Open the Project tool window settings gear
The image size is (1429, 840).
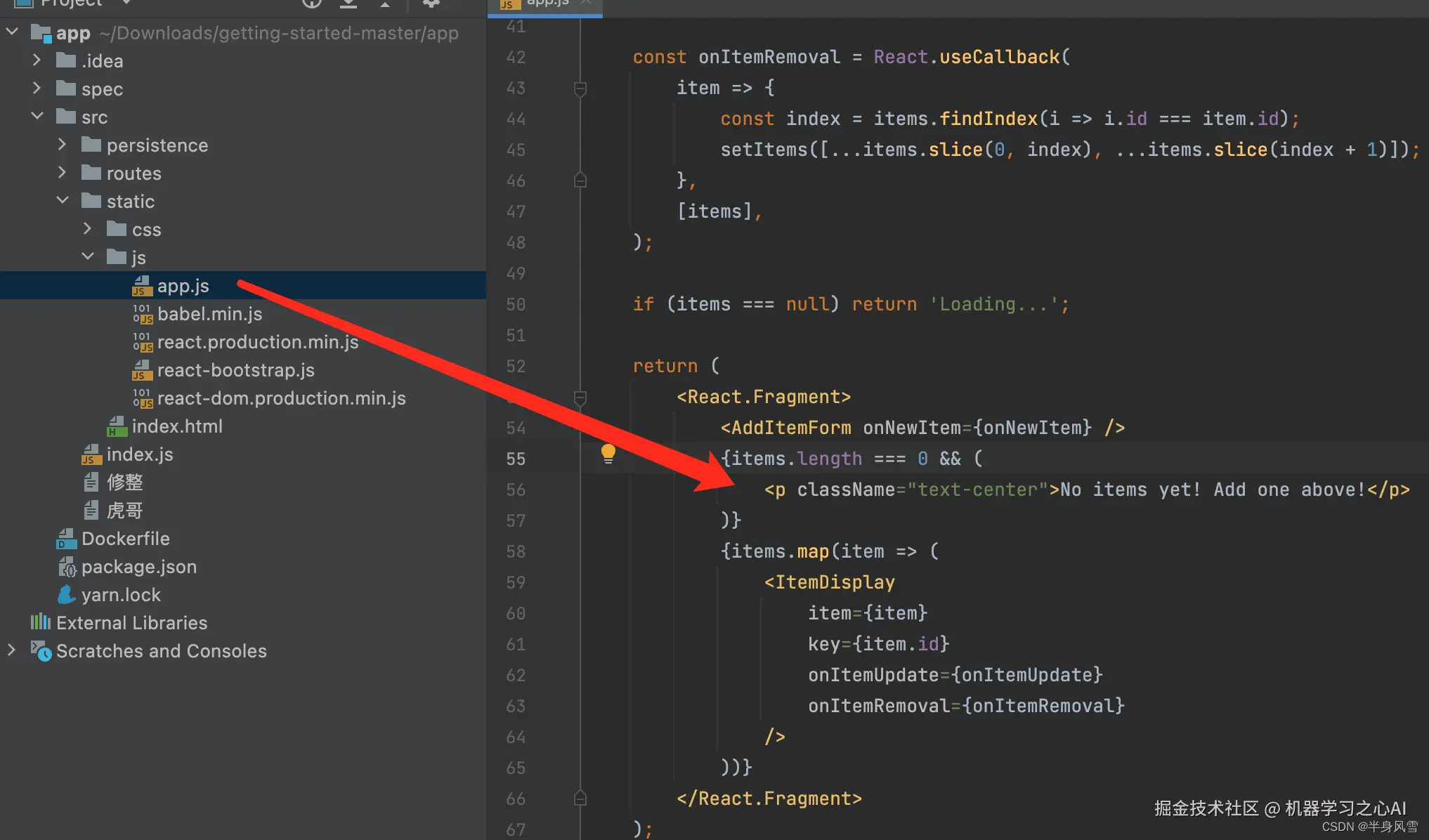tap(431, 4)
